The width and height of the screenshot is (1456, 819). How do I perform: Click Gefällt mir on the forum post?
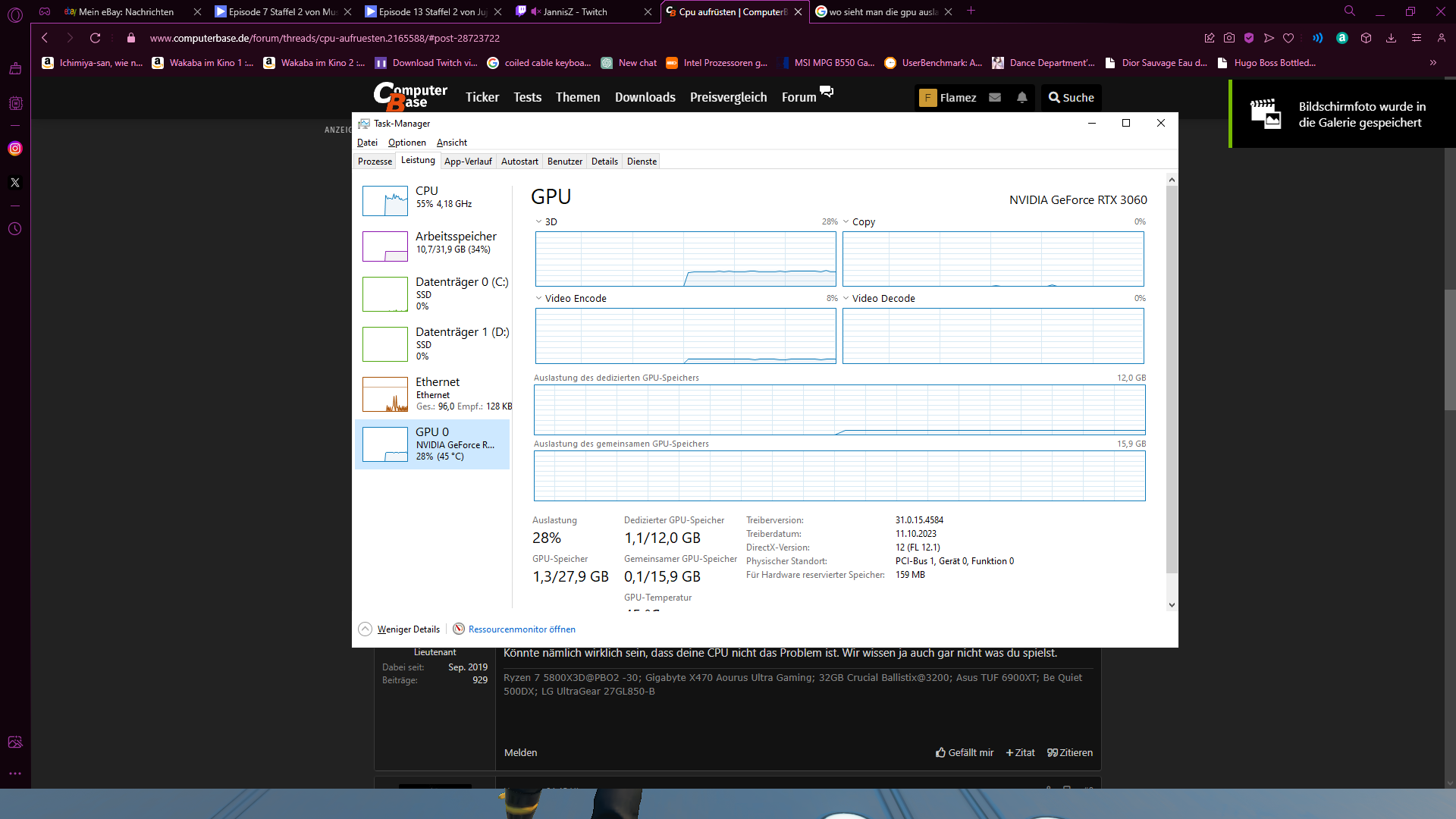[x=965, y=753]
